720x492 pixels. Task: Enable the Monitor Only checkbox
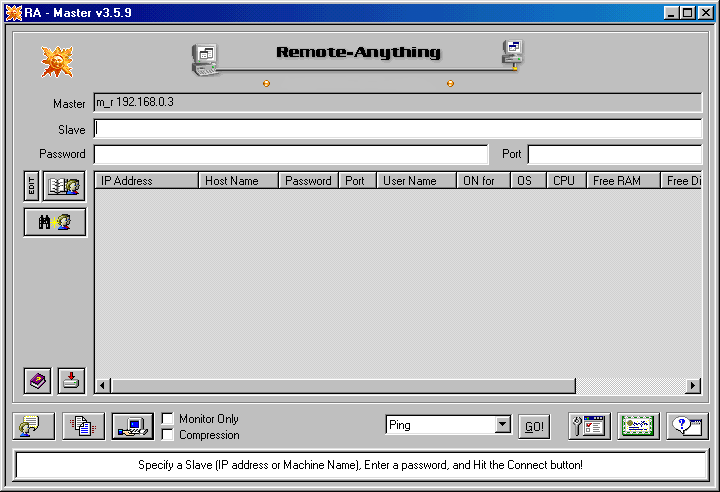pos(168,419)
